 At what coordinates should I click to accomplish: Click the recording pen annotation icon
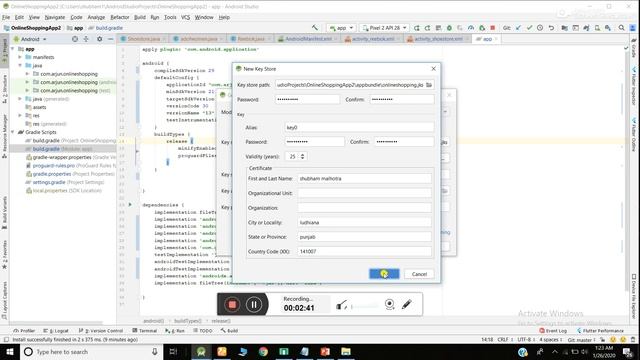(x=407, y=304)
